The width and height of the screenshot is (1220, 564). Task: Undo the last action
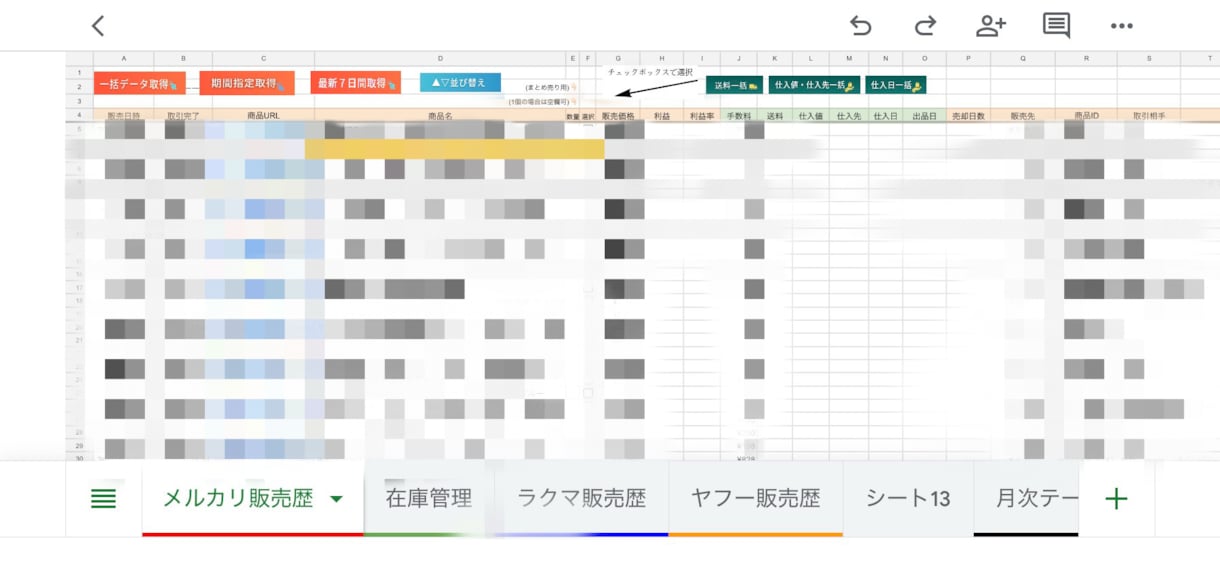[x=860, y=26]
